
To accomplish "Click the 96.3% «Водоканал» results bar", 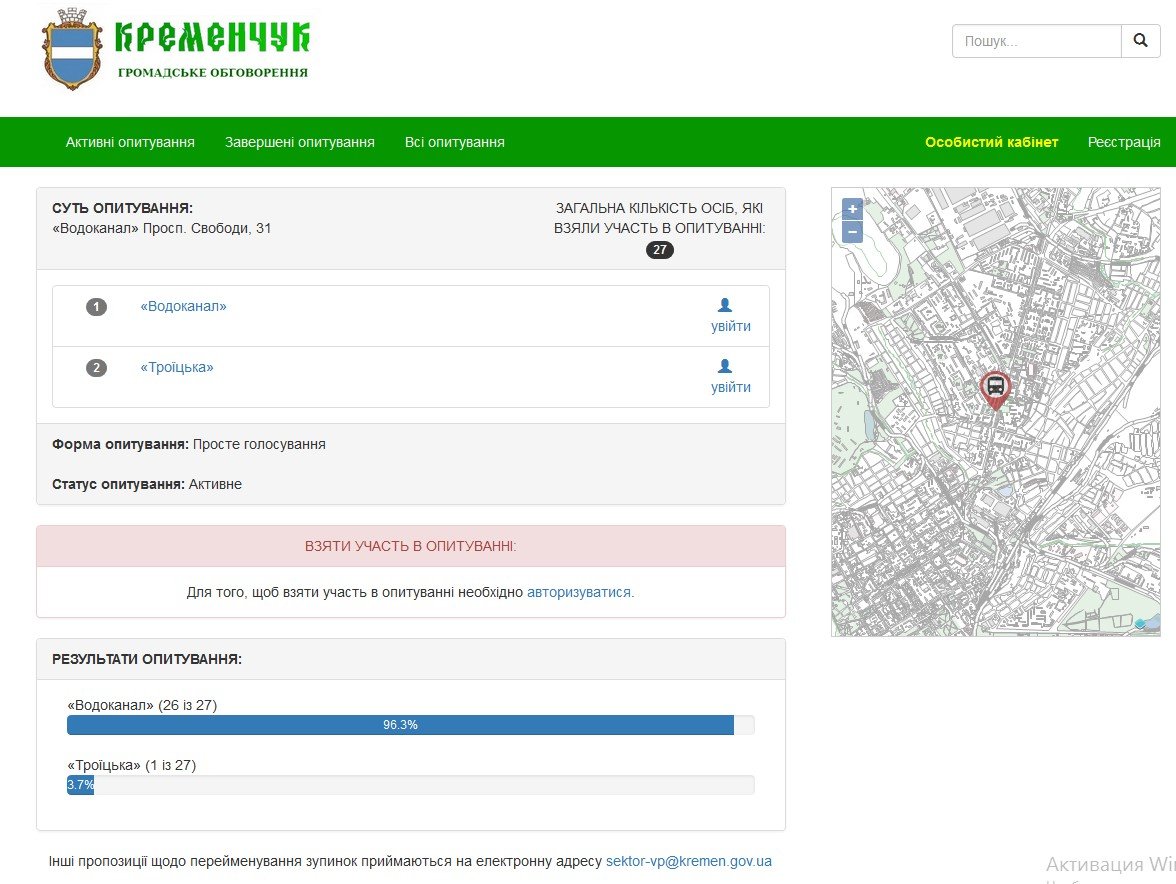I will click(x=400, y=725).
